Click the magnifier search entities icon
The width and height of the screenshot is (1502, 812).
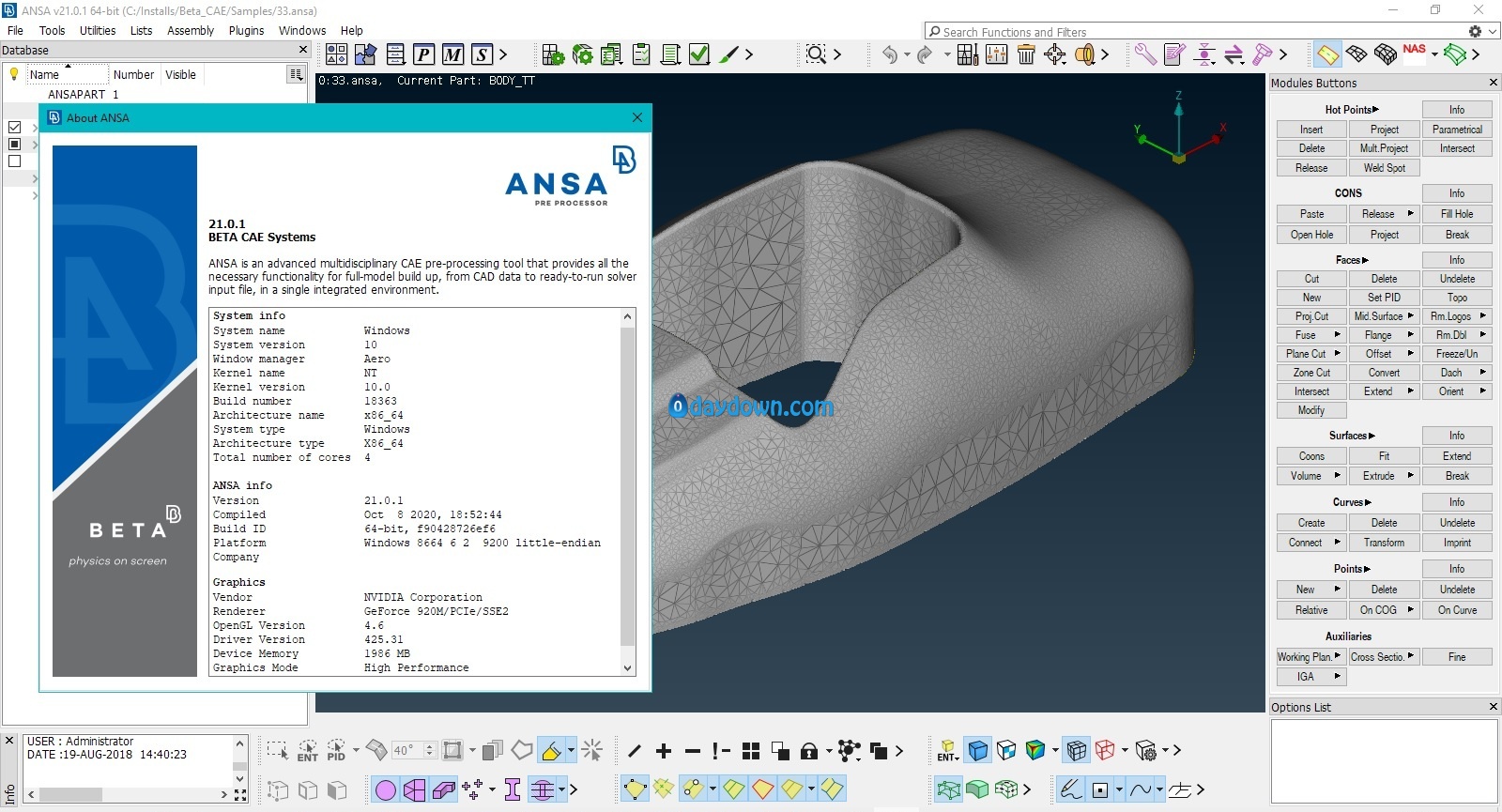816,54
